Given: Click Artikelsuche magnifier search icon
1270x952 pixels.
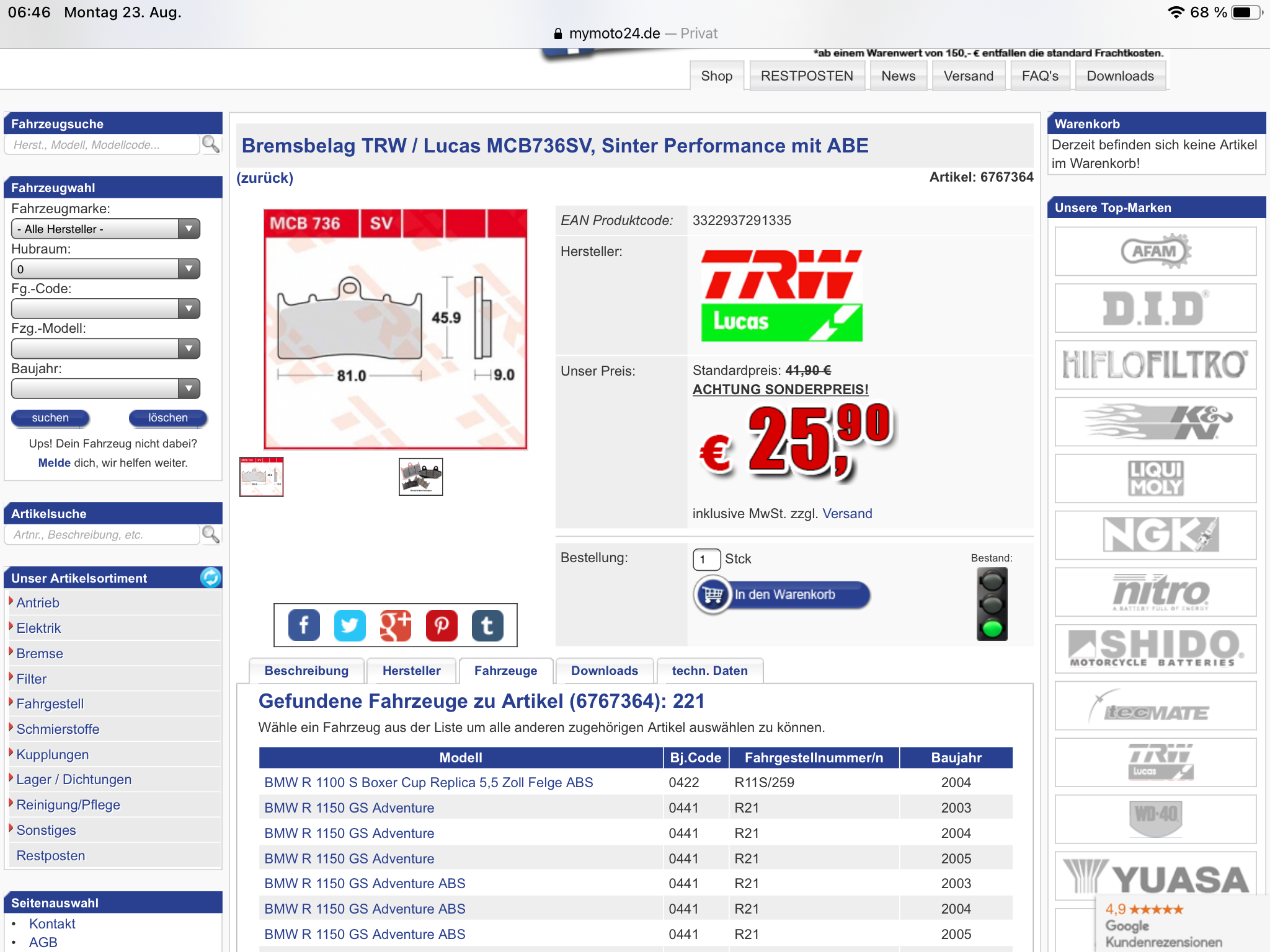Looking at the screenshot, I should (211, 534).
